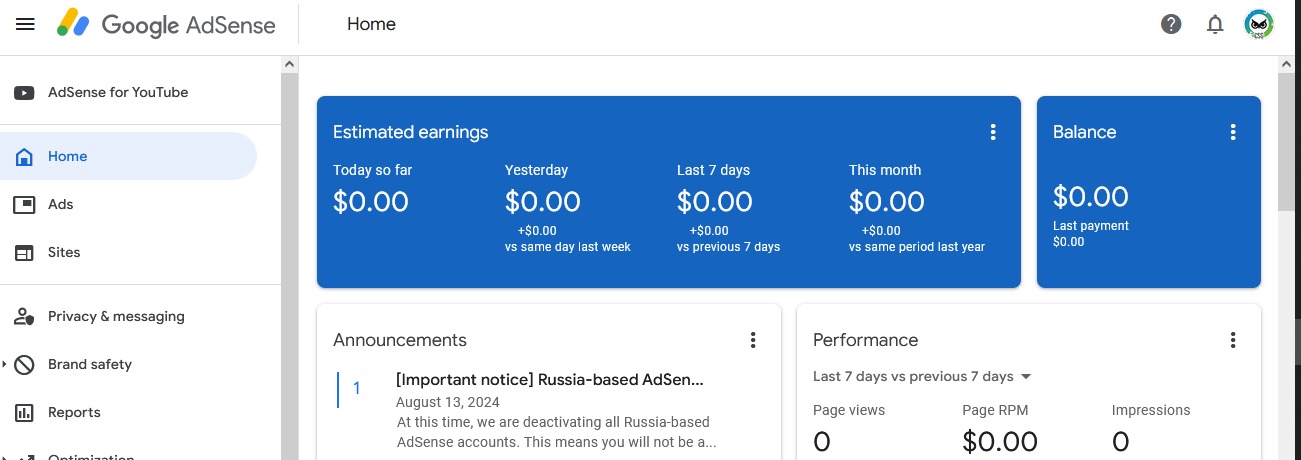The width and height of the screenshot is (1301, 460).
Task: Click 'vs same period last year' text
Action: click(917, 247)
